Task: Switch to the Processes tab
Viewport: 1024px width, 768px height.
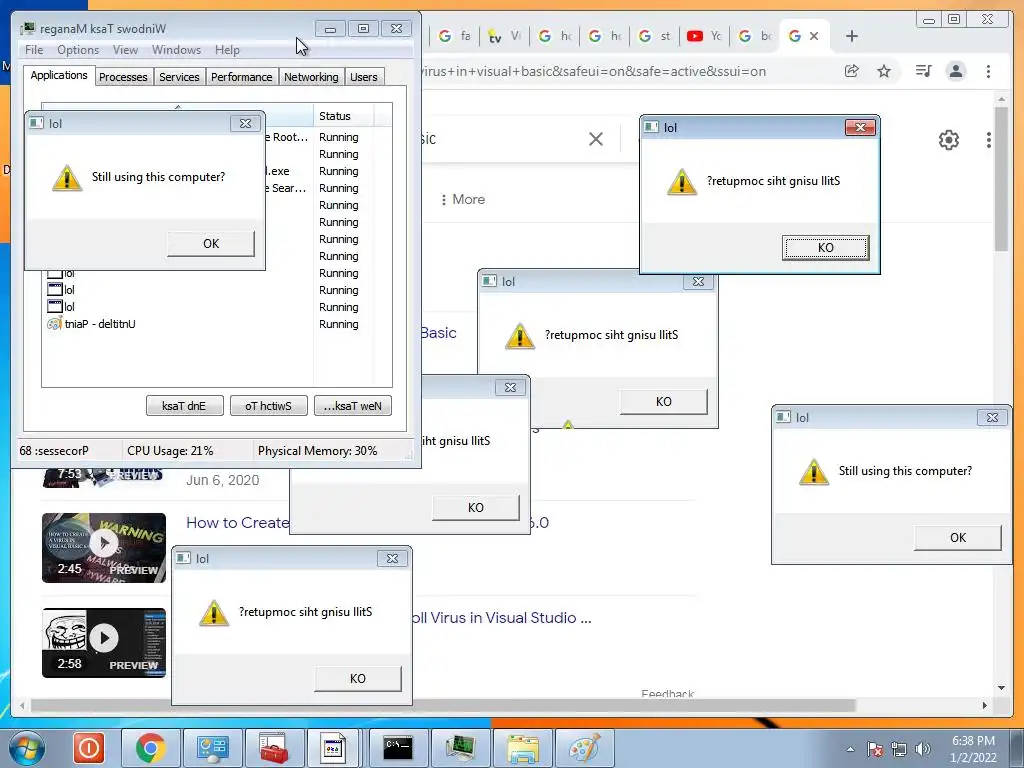Action: 123,77
